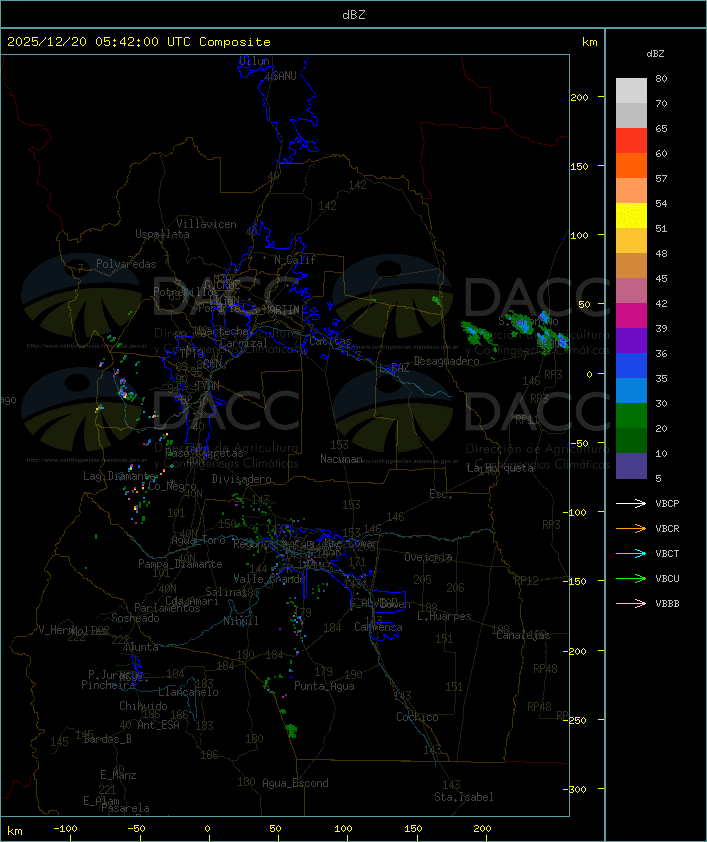Click the green radar echo south of Punta_Agua
The height and width of the screenshot is (842, 707).
[291, 730]
